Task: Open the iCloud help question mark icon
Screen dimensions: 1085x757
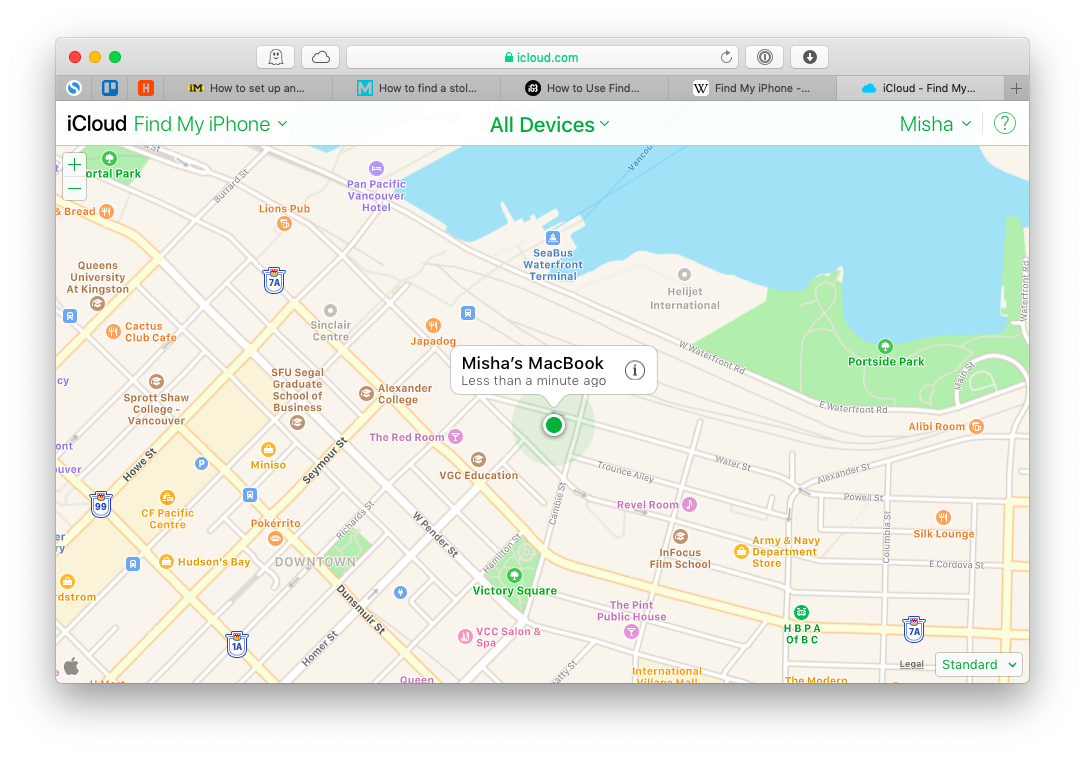Action: 1005,124
